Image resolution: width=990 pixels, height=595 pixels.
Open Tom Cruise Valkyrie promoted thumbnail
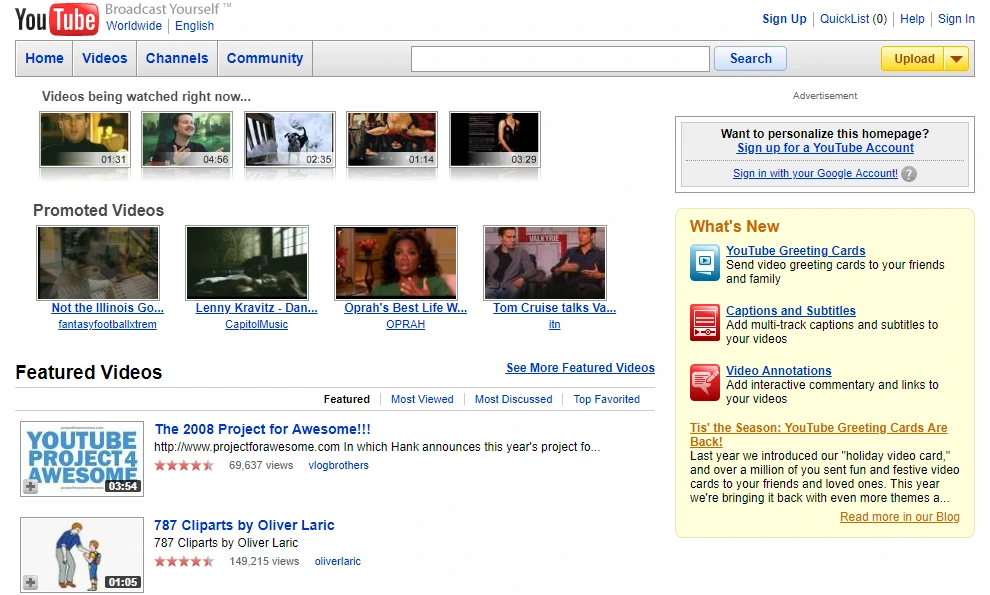coord(545,263)
